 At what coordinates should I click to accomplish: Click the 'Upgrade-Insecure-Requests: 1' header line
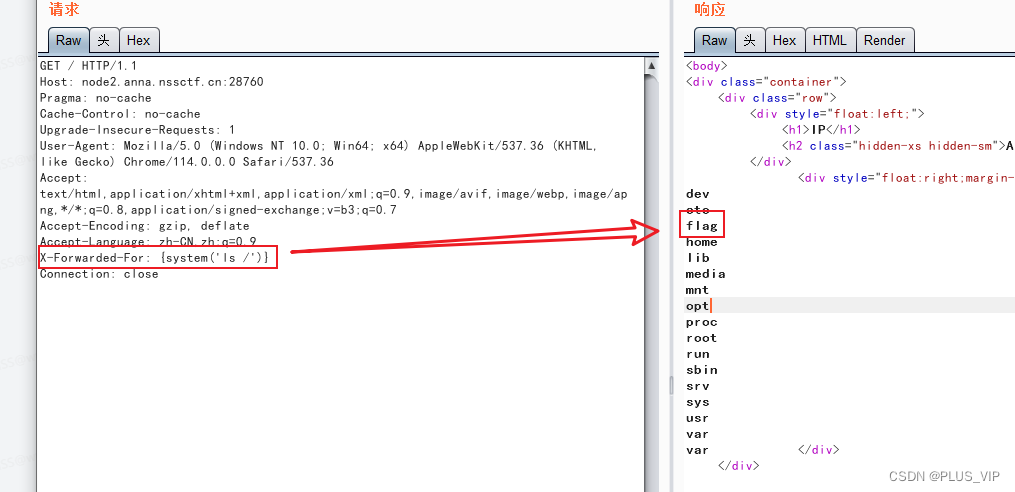pyautogui.click(x=138, y=130)
